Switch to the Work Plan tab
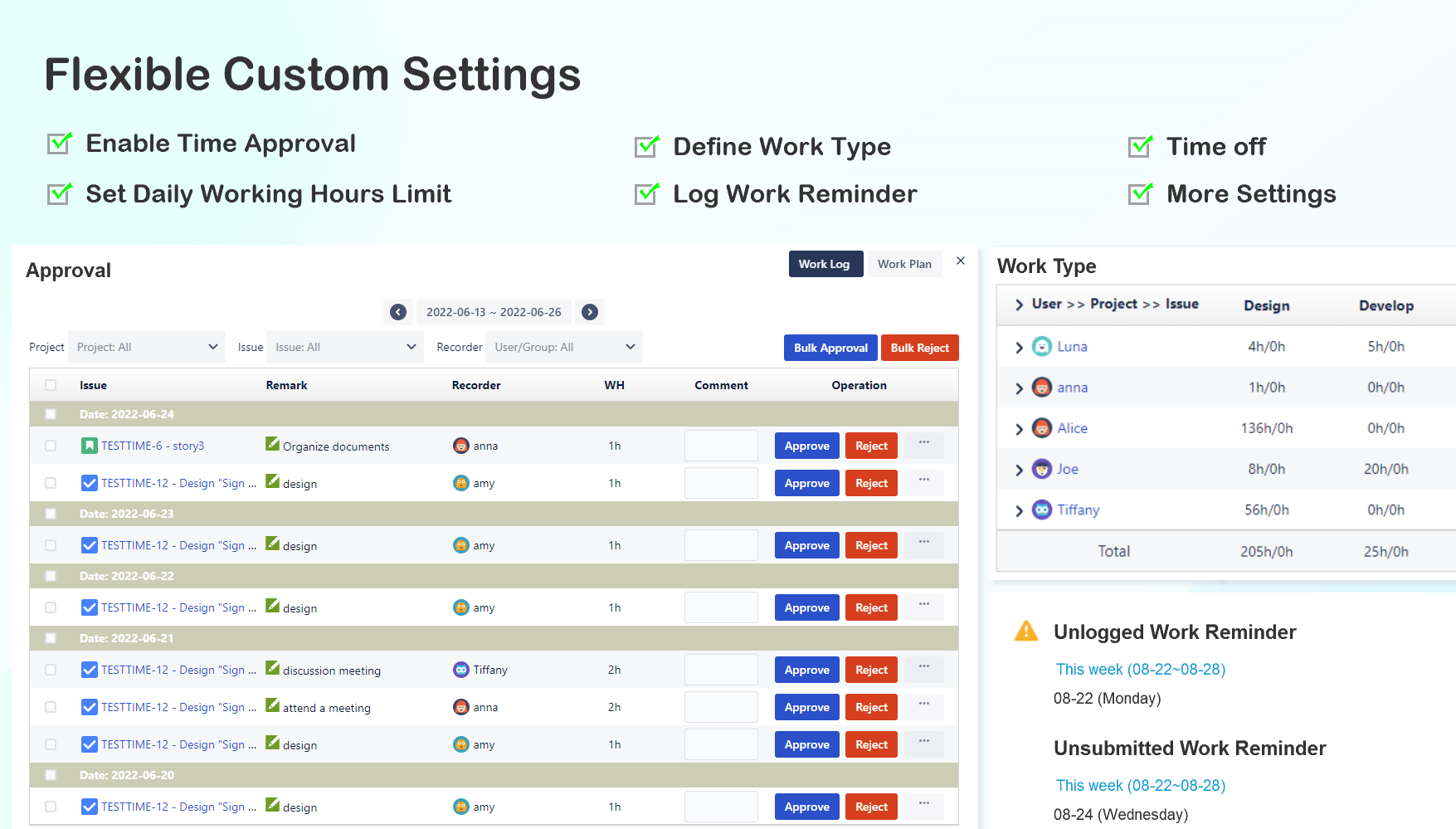The image size is (1456, 829). [904, 264]
